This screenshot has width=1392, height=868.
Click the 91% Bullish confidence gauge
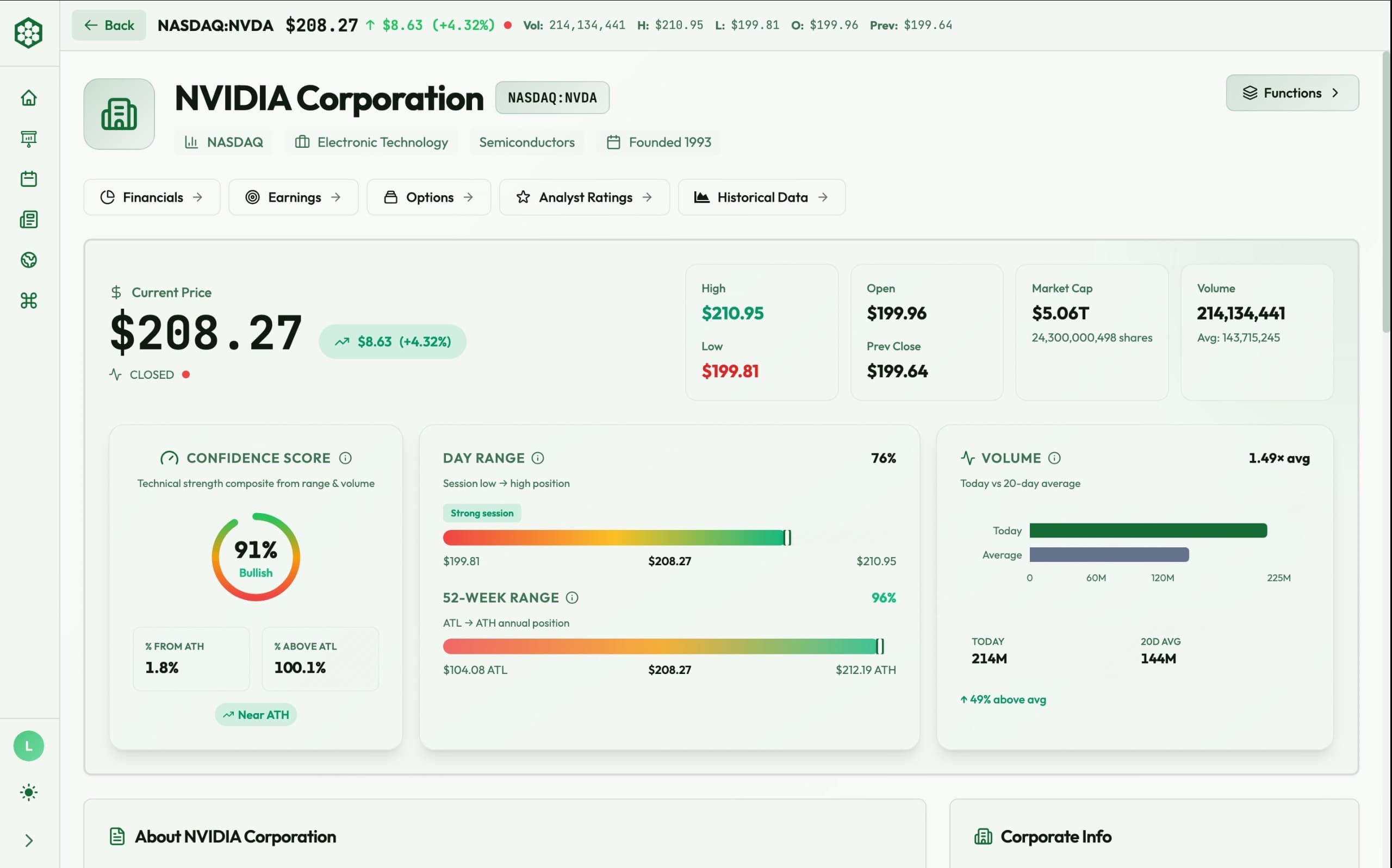click(256, 557)
